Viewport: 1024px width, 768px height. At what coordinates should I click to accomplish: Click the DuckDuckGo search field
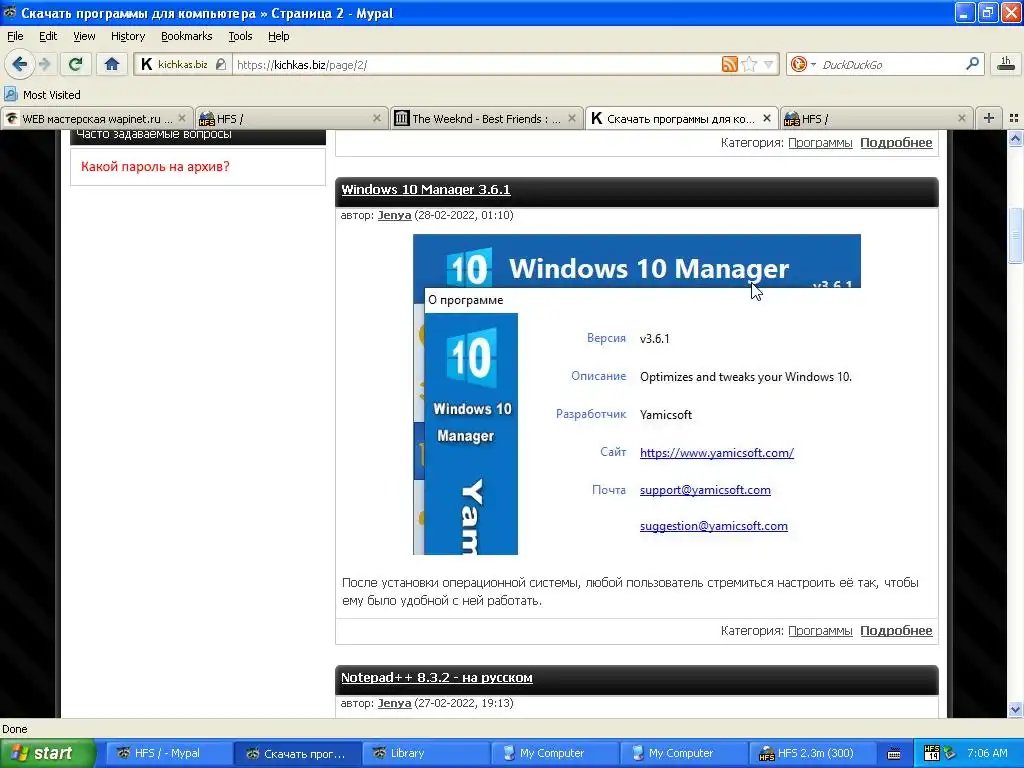(889, 64)
